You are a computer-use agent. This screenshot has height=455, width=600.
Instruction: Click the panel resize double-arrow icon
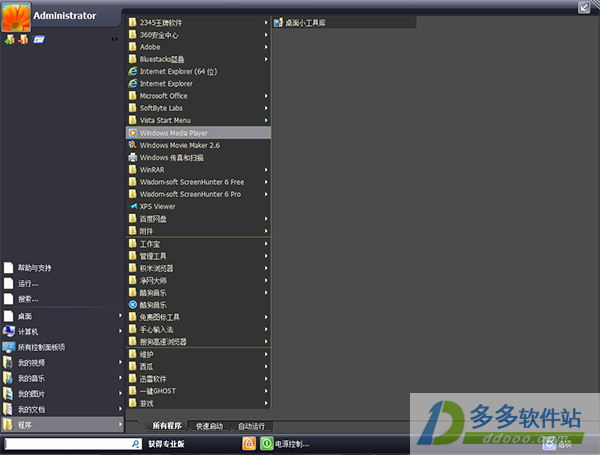[x=114, y=39]
